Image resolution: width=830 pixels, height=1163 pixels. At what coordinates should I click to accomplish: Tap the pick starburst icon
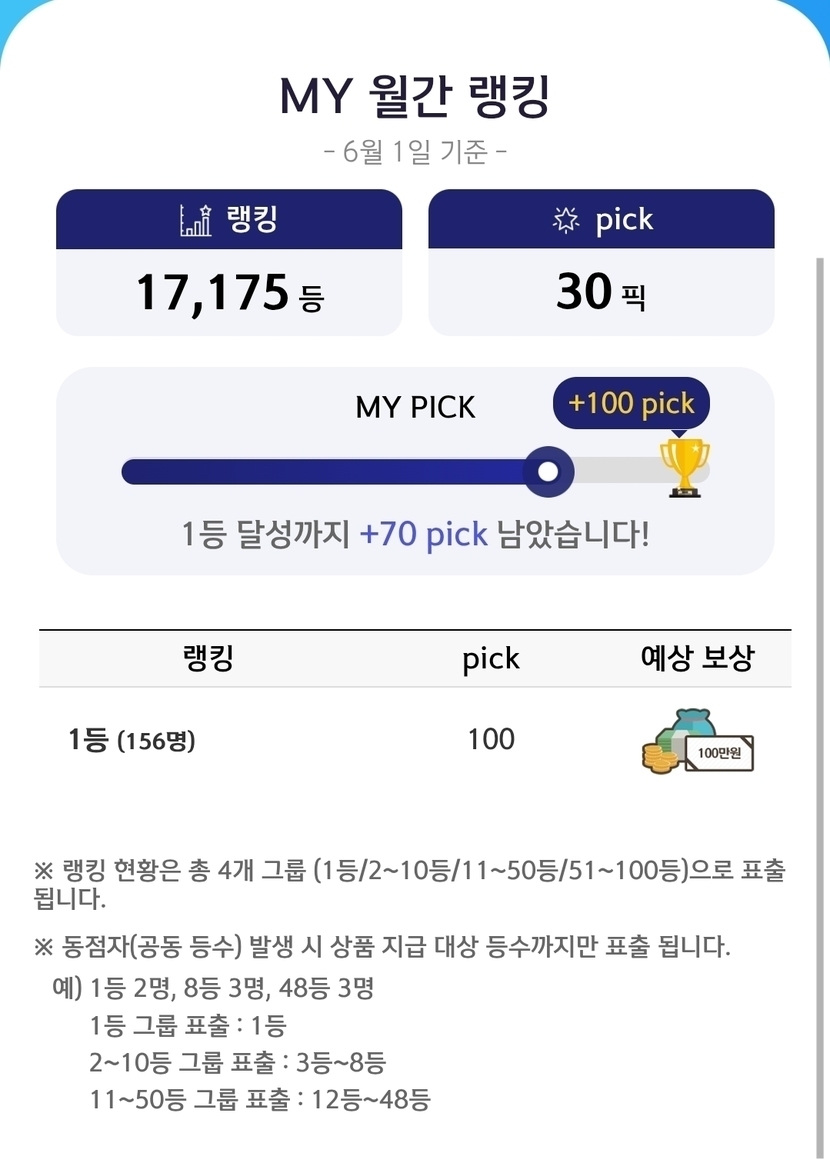click(x=566, y=220)
